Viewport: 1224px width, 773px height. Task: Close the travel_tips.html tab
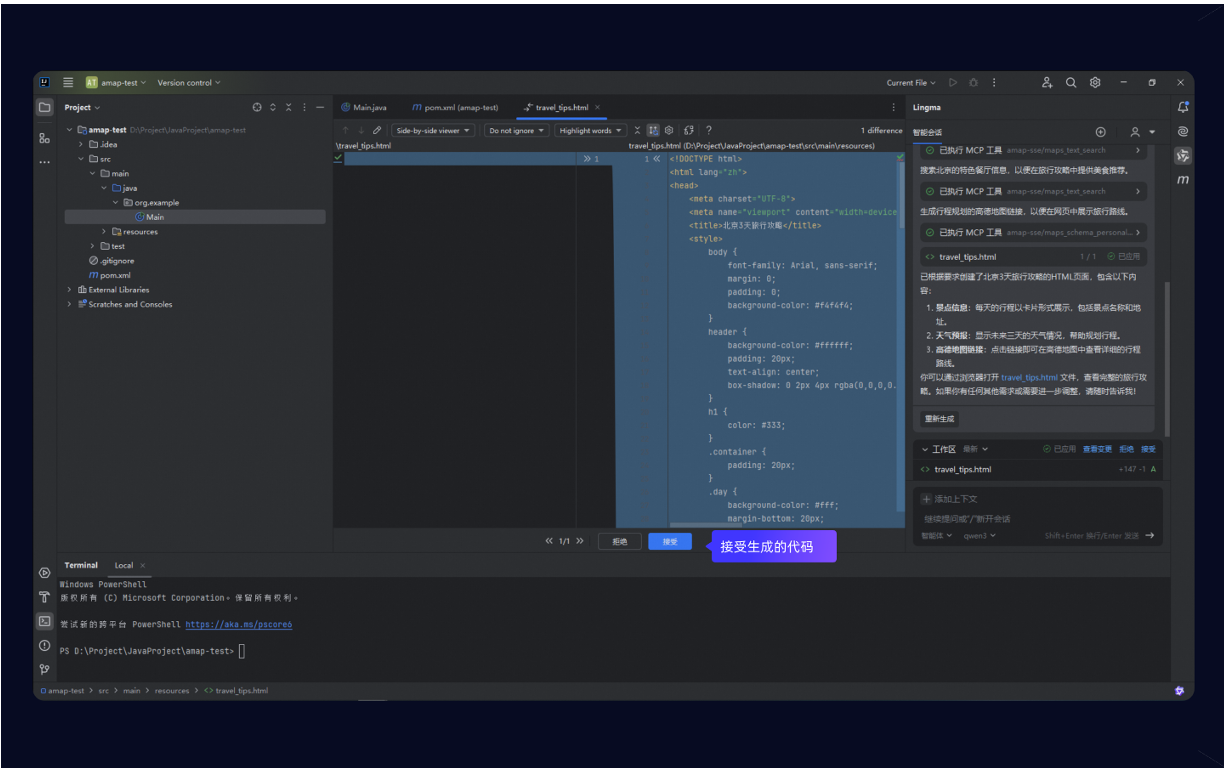click(598, 107)
